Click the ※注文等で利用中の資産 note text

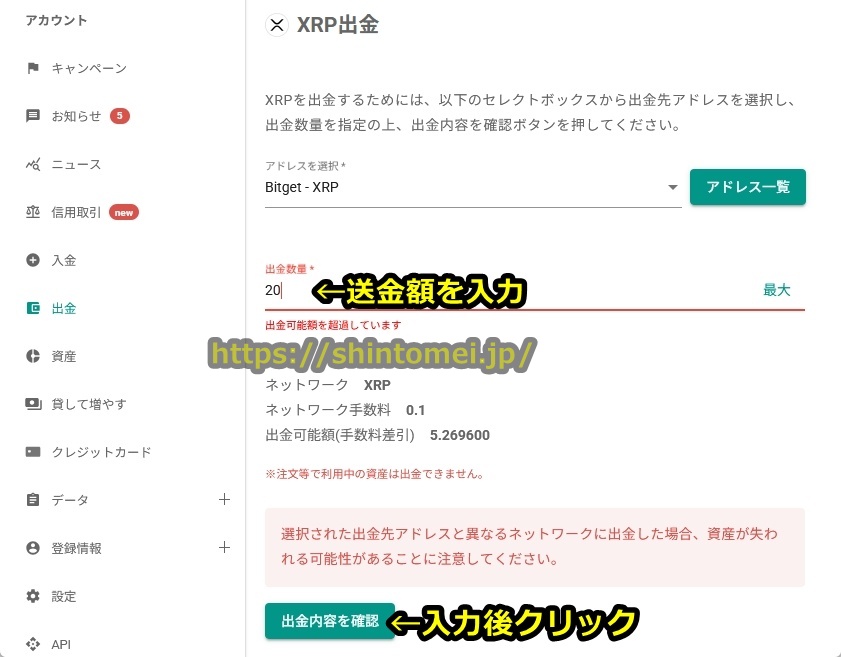click(374, 474)
